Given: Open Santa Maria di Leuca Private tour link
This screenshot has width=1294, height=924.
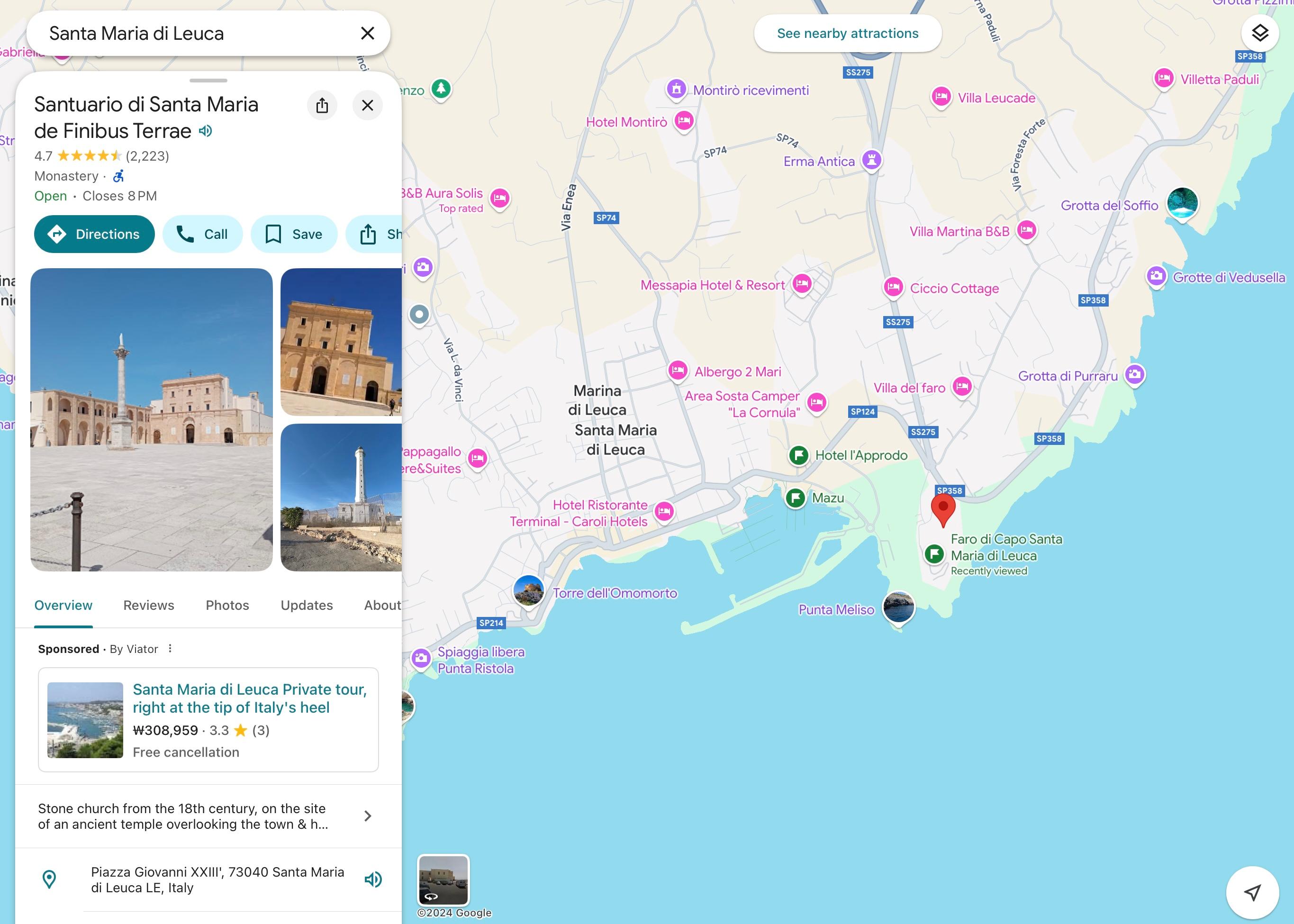Looking at the screenshot, I should pyautogui.click(x=249, y=698).
